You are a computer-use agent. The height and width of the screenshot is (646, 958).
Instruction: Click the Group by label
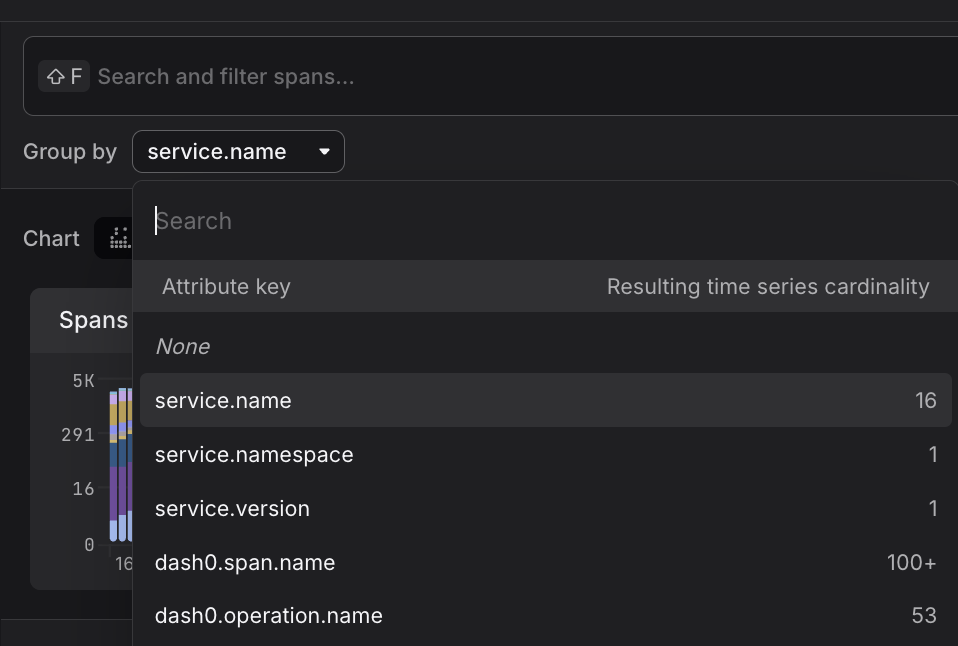pos(70,152)
